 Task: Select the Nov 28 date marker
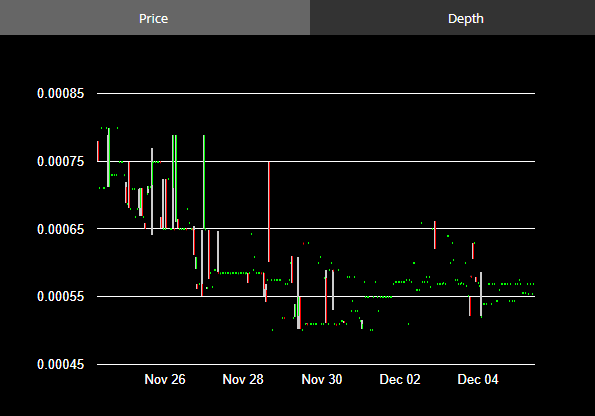click(x=243, y=379)
